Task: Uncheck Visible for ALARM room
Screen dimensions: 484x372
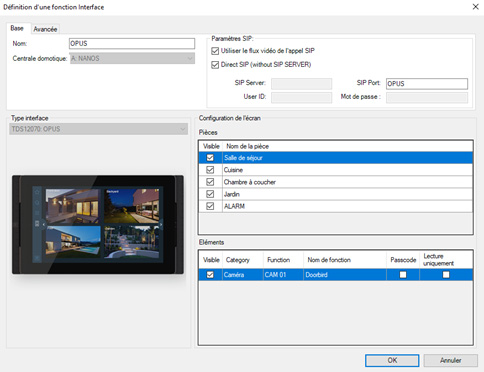Action: pyautogui.click(x=210, y=206)
